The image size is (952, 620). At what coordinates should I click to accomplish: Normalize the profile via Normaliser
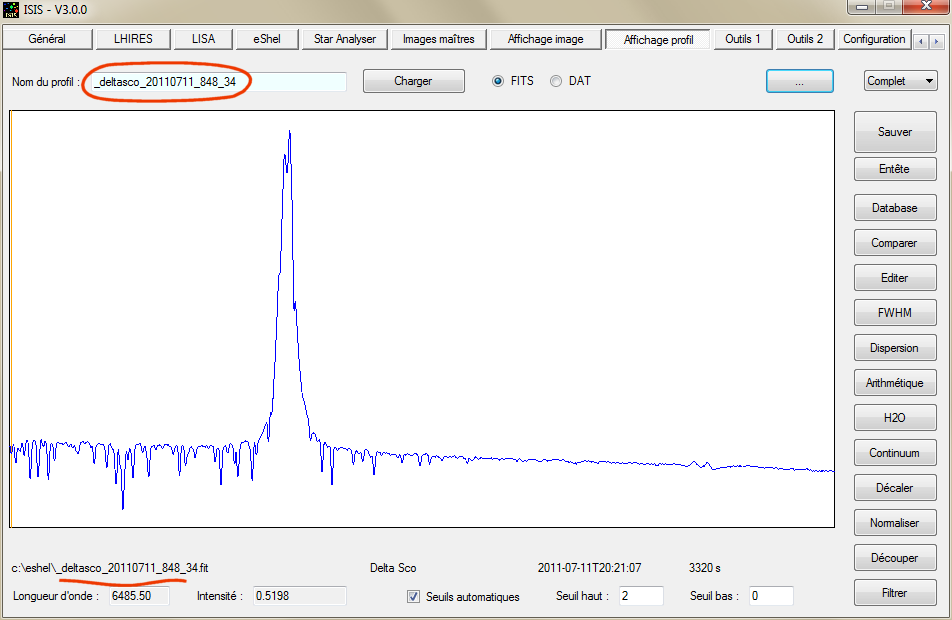coord(894,522)
